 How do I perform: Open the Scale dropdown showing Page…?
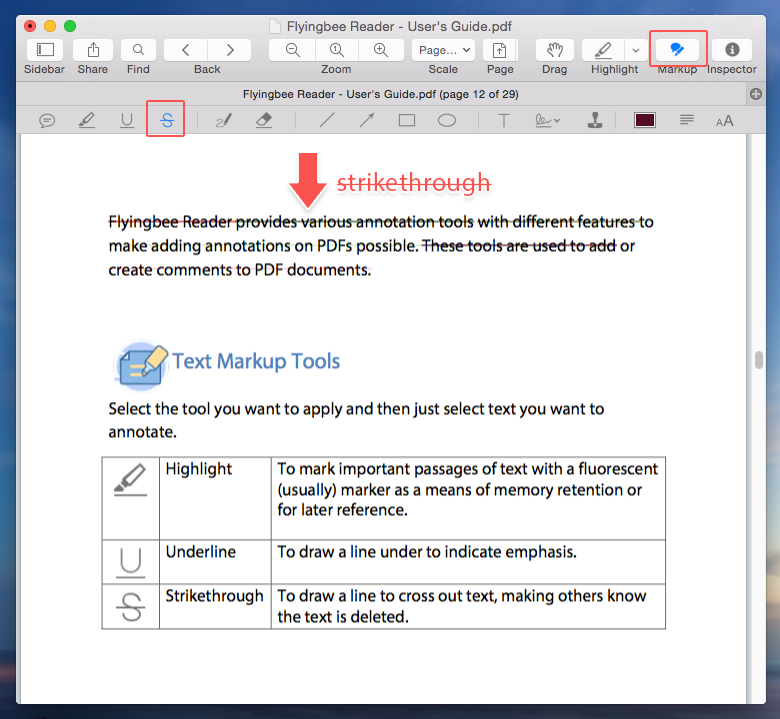pos(444,50)
